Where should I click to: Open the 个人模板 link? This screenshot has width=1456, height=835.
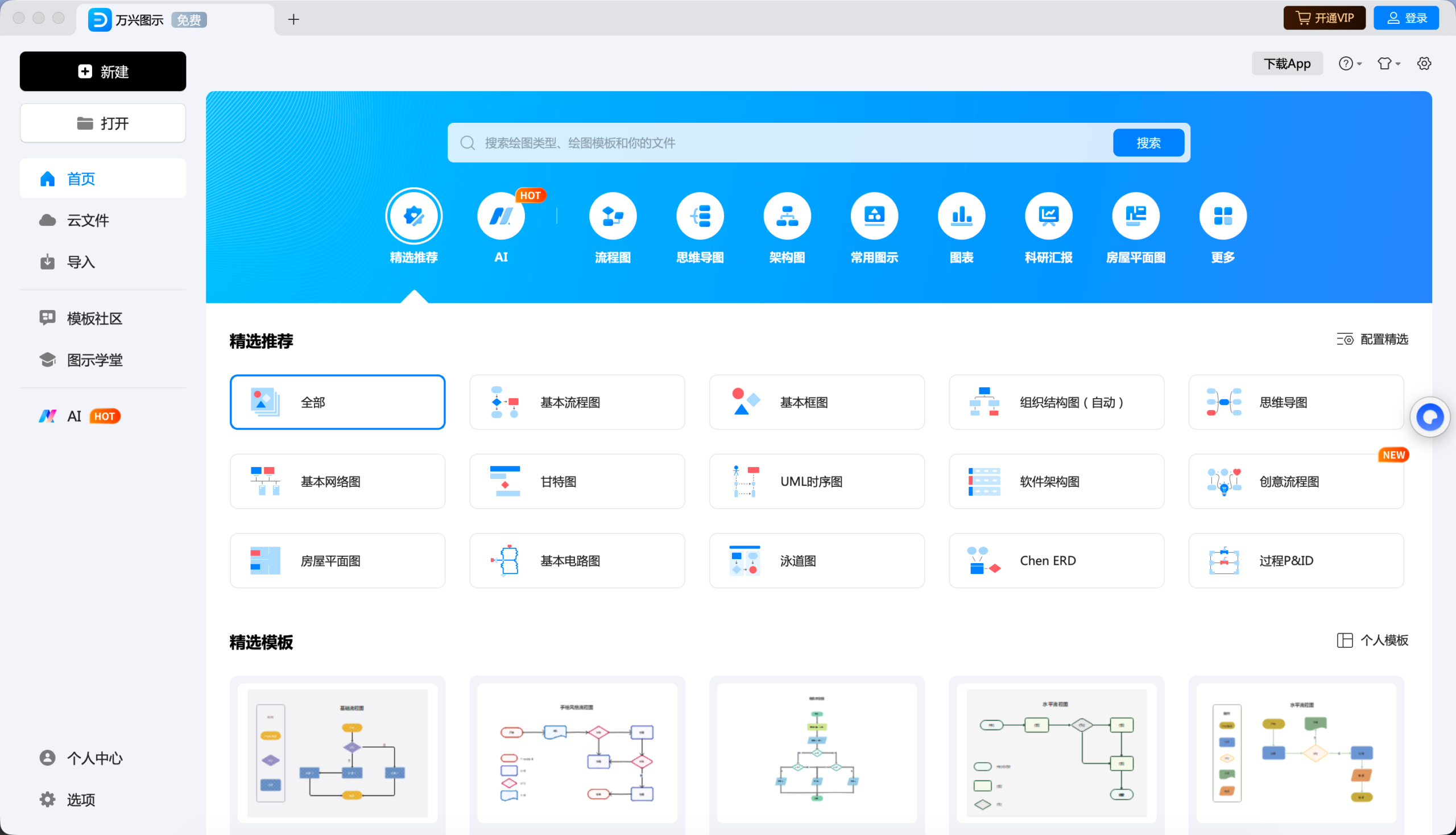(1372, 640)
